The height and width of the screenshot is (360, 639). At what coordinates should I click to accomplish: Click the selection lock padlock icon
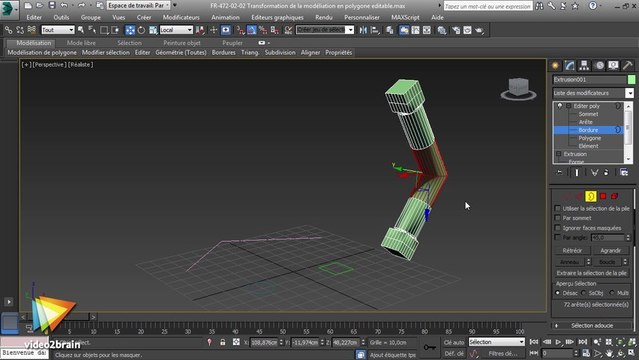pos(223,342)
